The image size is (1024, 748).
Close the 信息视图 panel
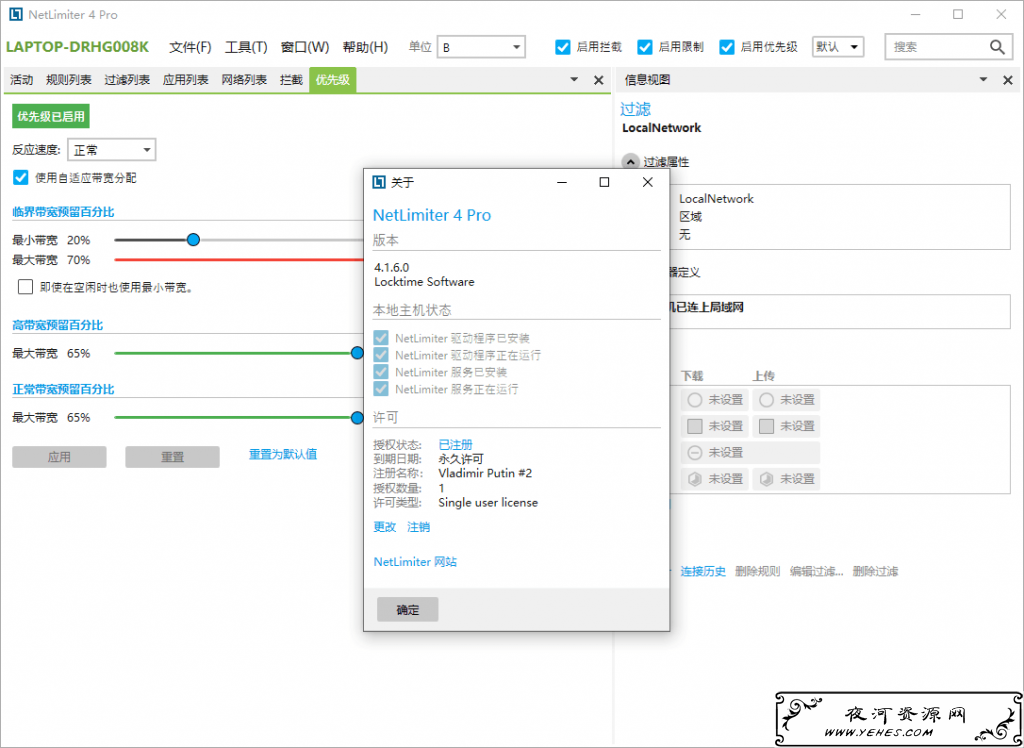[x=1007, y=80]
